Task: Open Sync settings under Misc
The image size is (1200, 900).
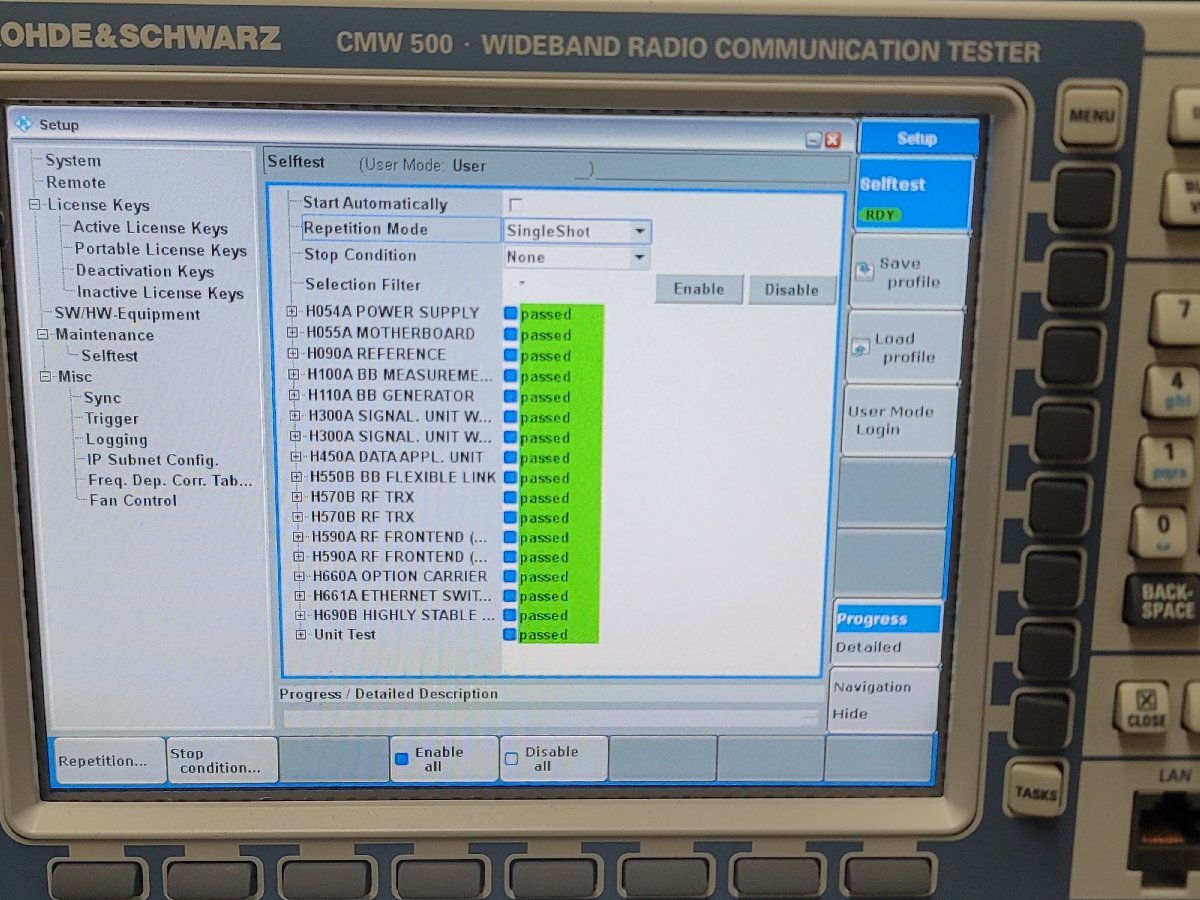Action: [x=102, y=398]
